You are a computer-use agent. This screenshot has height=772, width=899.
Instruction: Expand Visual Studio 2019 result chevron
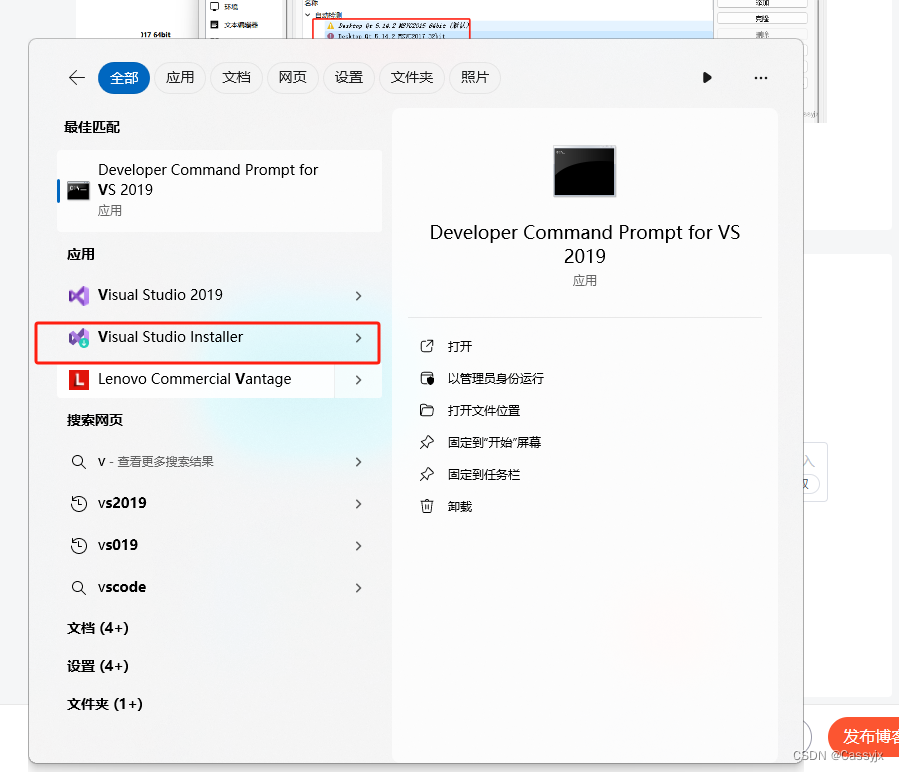(x=358, y=296)
